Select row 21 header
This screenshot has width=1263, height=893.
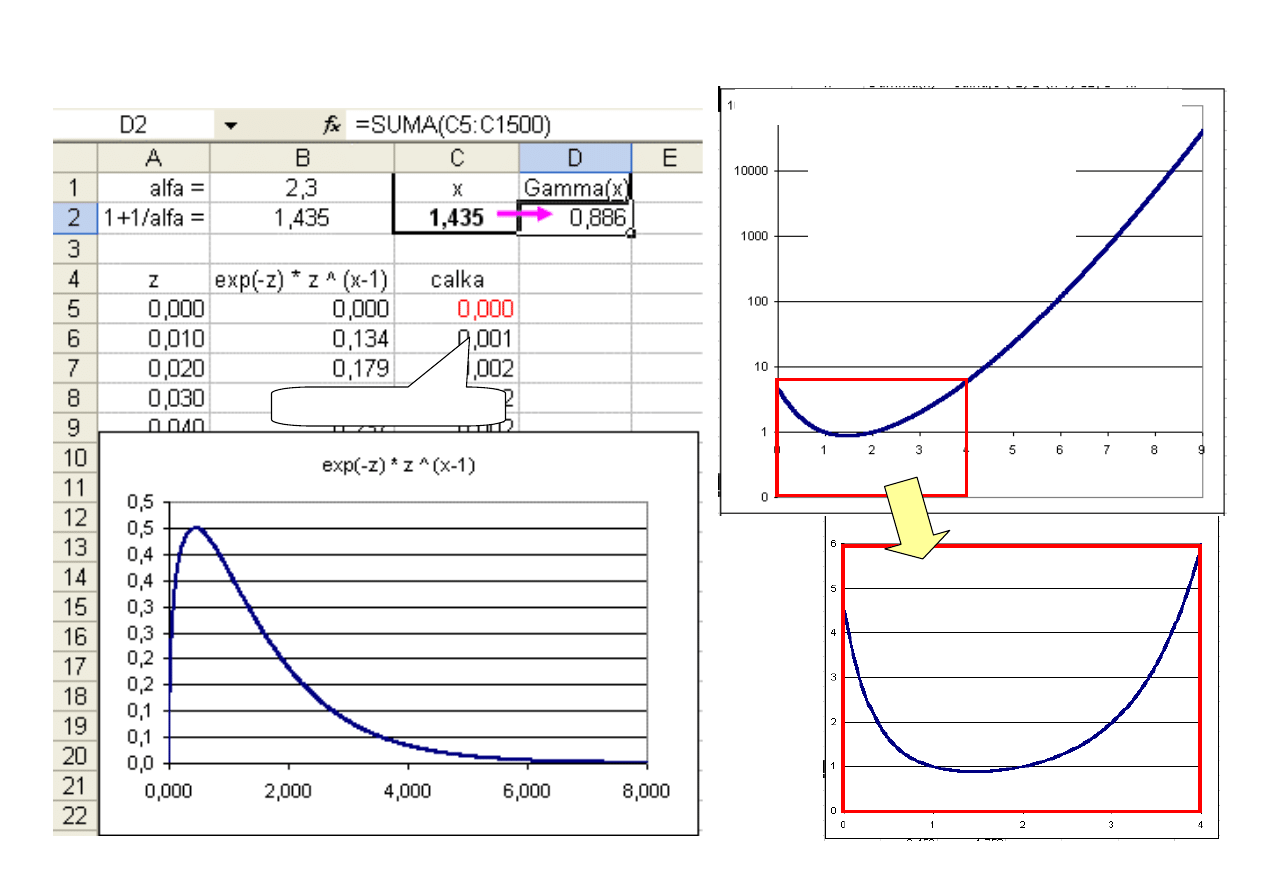75,787
